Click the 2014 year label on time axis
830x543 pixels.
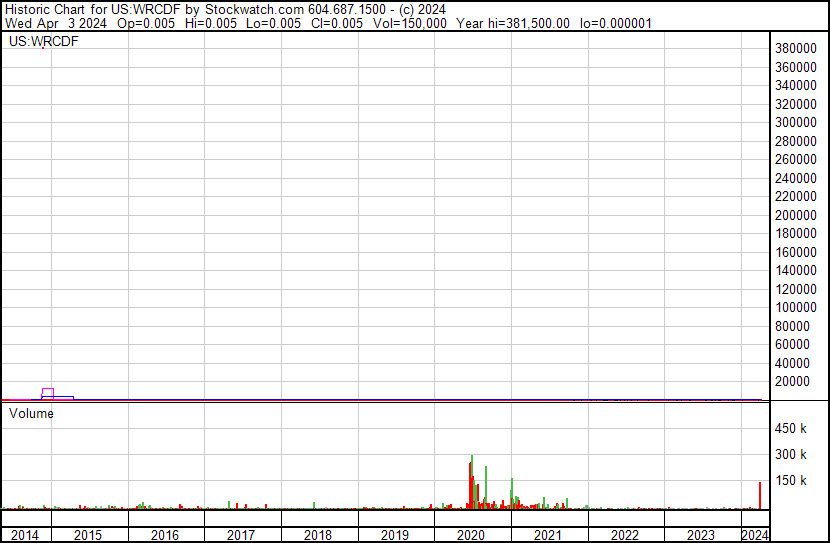coord(24,535)
